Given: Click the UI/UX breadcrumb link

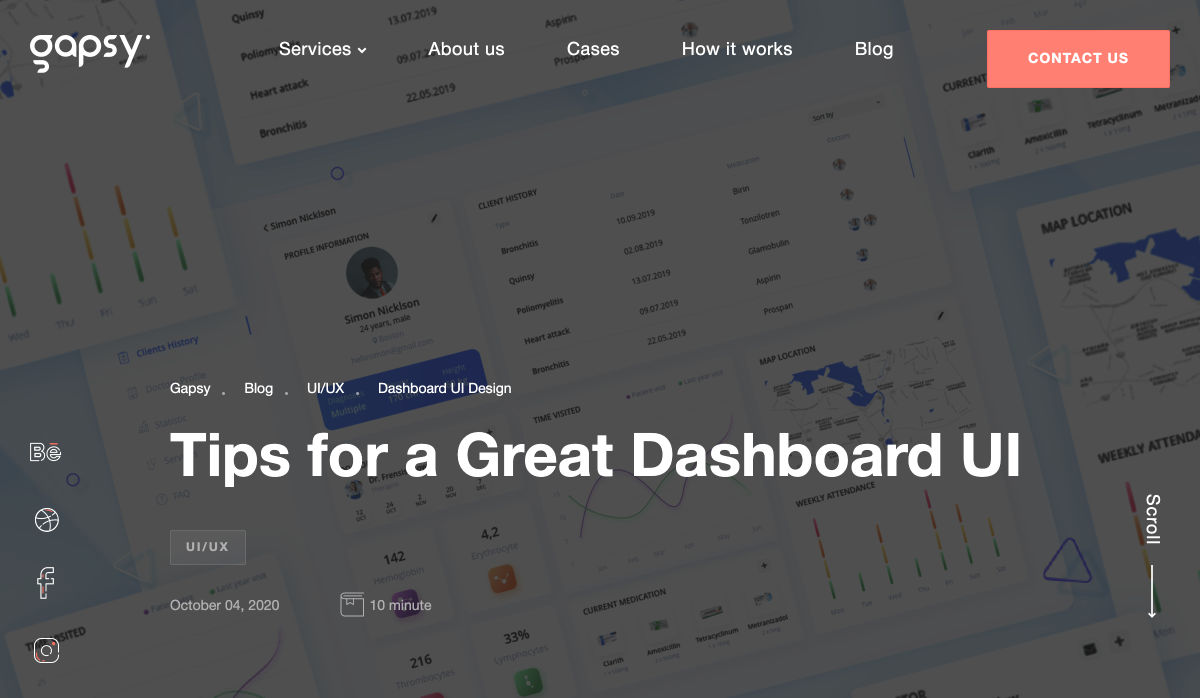Looking at the screenshot, I should click(325, 388).
